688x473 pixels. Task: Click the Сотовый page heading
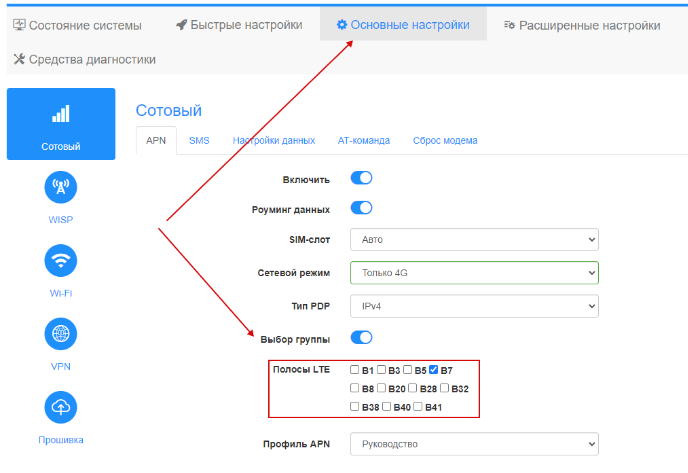[x=168, y=111]
